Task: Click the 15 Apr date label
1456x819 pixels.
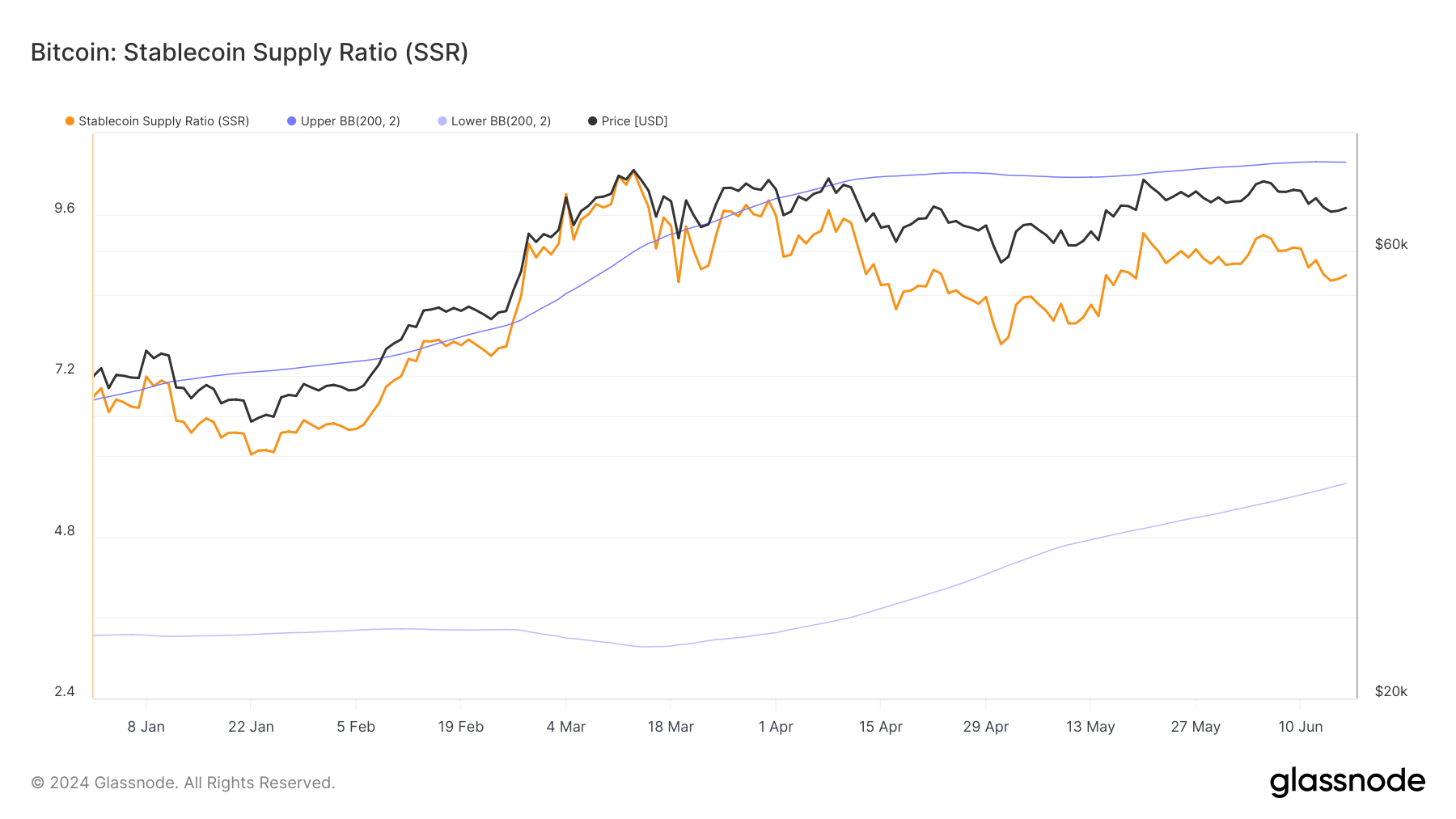Action: 881,727
